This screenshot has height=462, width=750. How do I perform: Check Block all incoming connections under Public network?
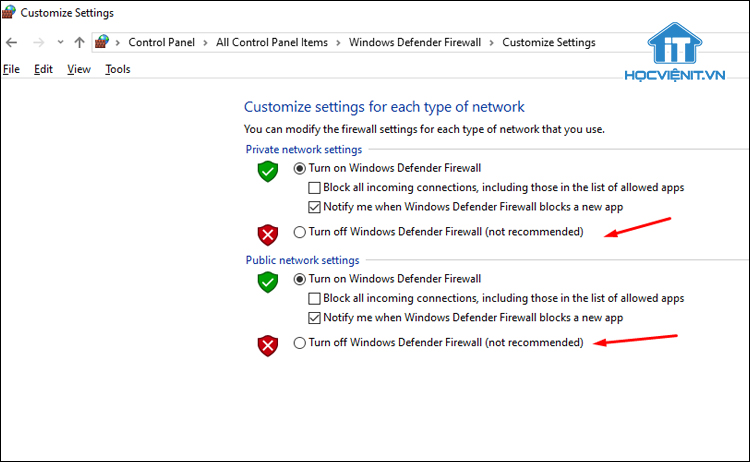pyautogui.click(x=314, y=298)
